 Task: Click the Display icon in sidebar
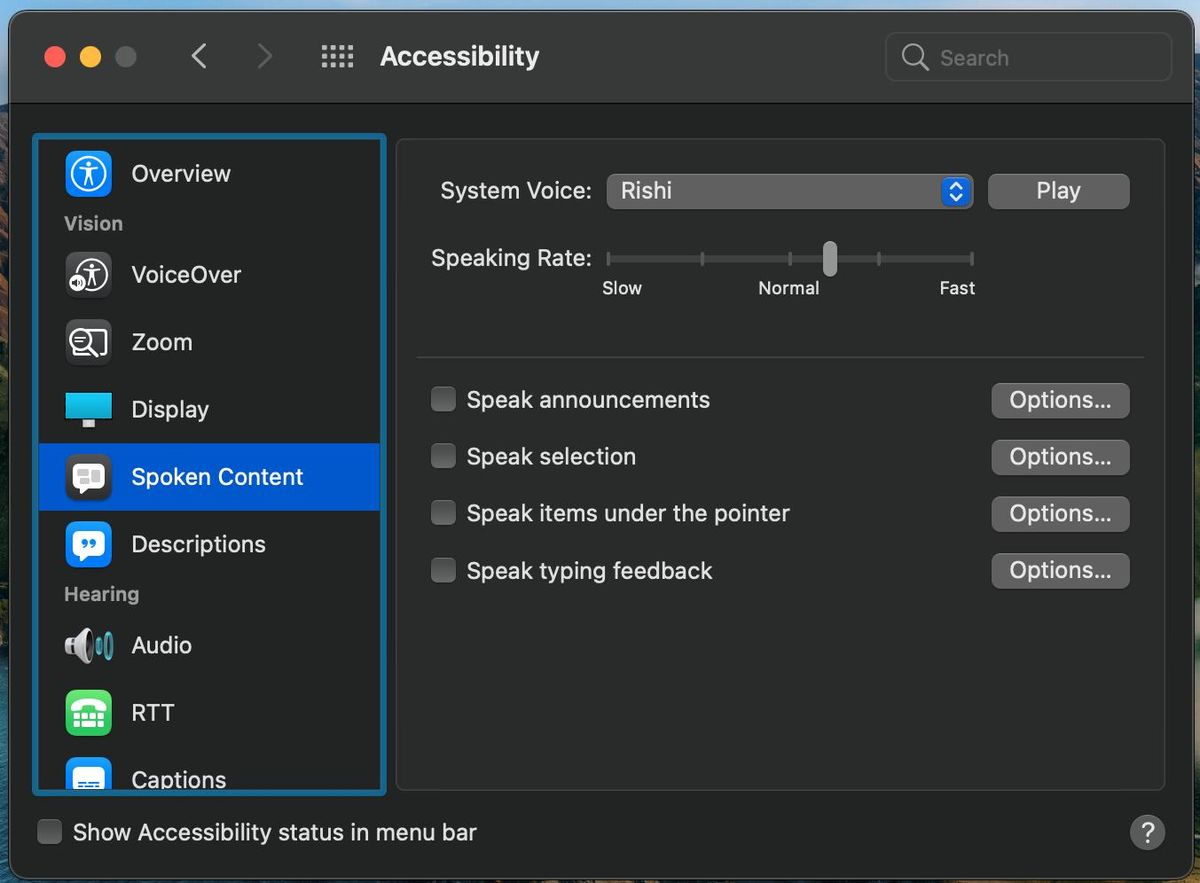tap(88, 408)
